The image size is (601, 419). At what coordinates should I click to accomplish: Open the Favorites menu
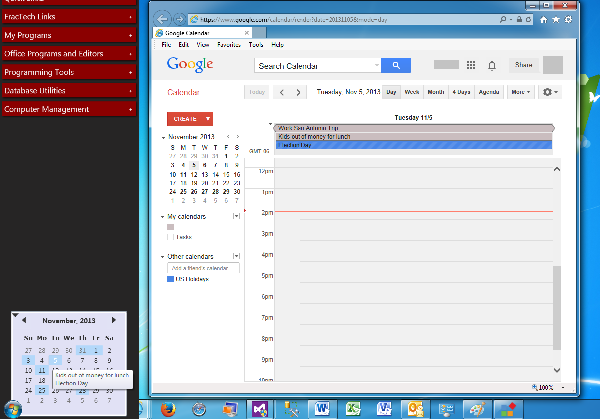(x=229, y=45)
